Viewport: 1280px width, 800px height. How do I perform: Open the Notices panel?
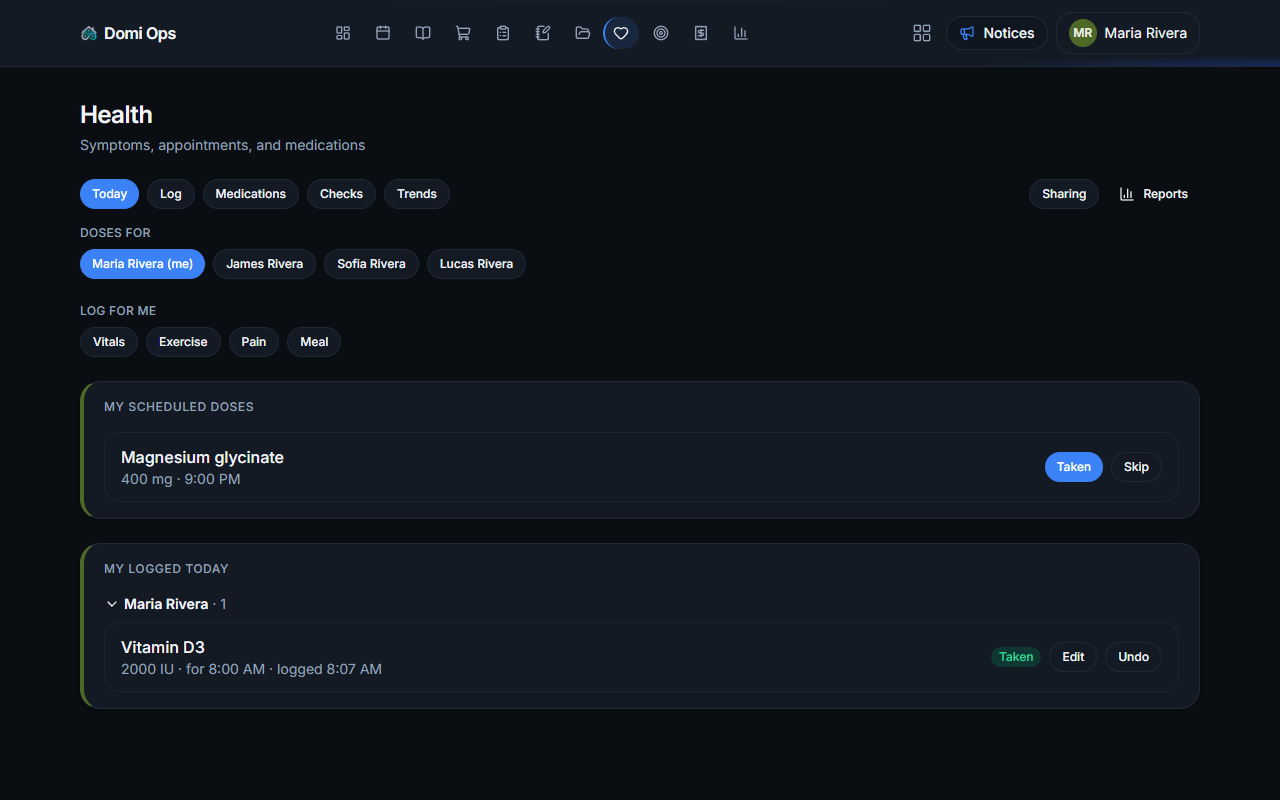coord(997,33)
